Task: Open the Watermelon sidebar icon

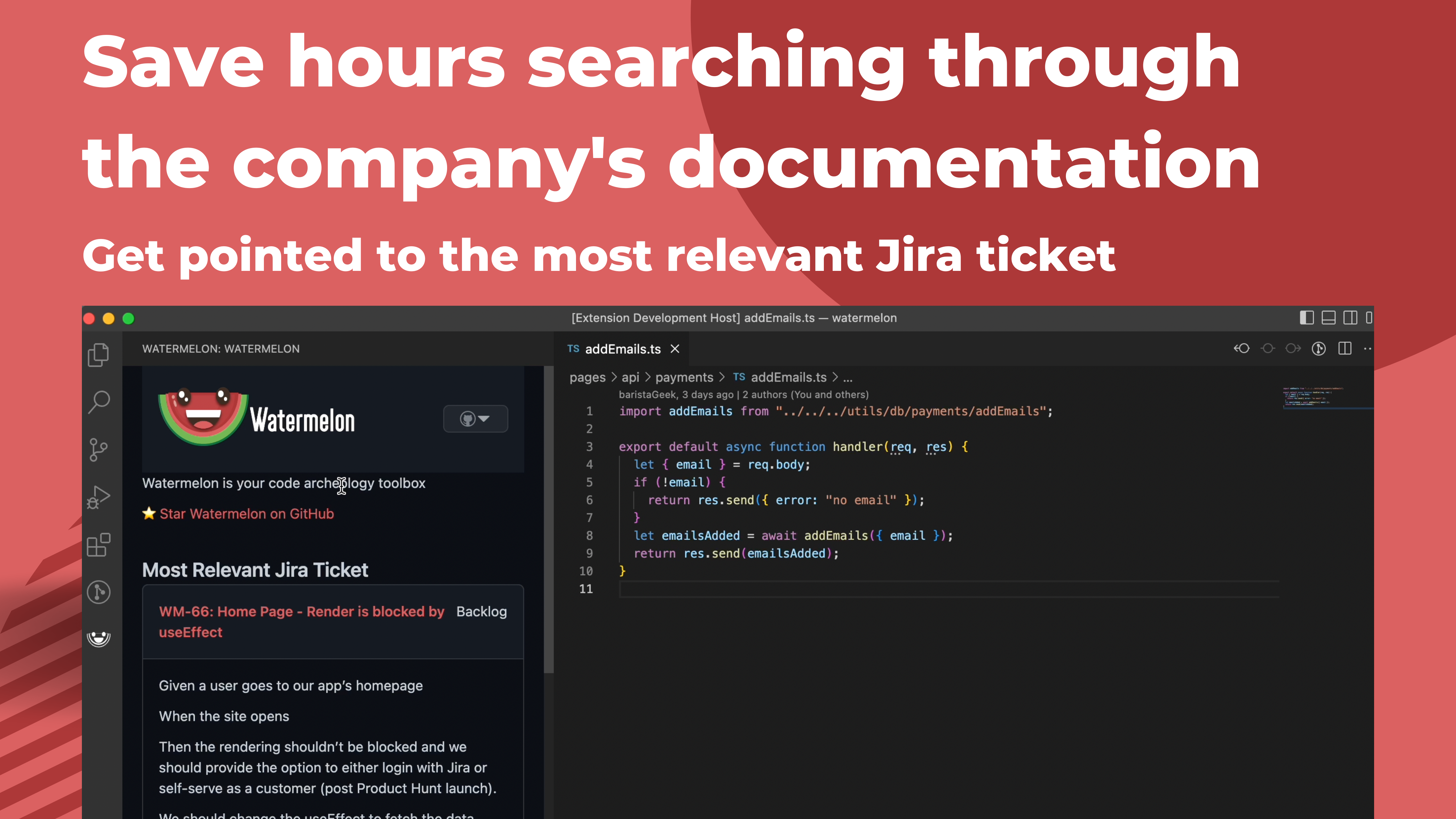Action: tap(99, 639)
